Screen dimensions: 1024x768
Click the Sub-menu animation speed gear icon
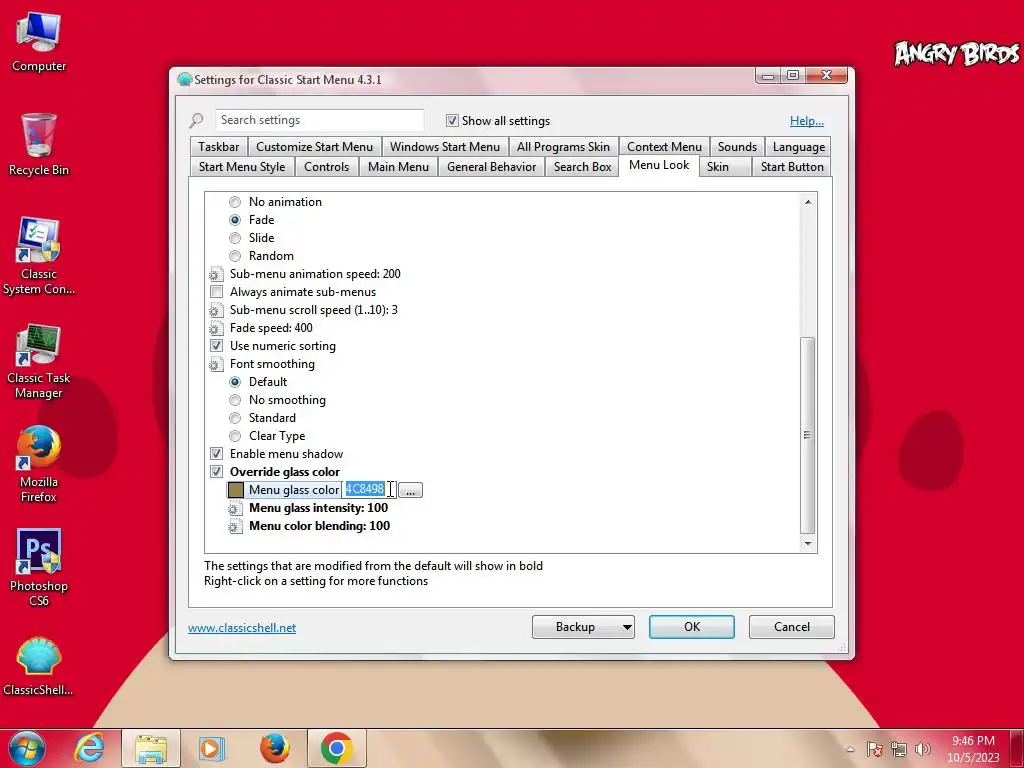coord(216,274)
